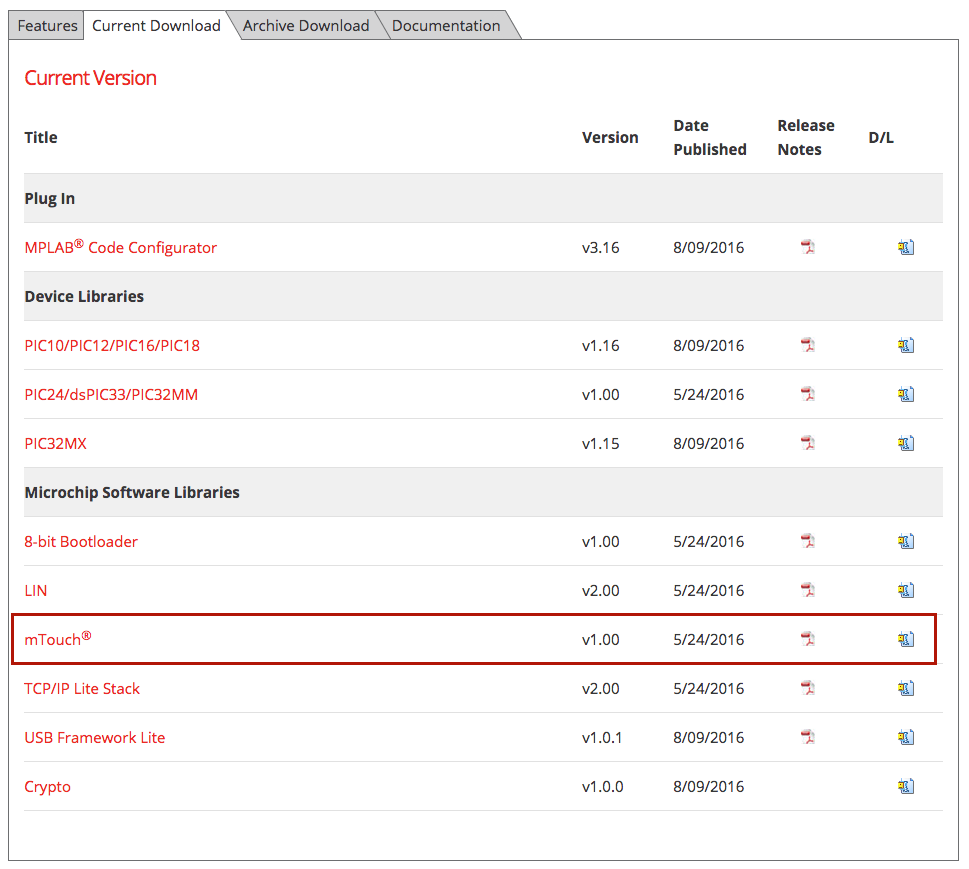Open PDF release notes for PIC10/PIC12/PIC16/PIC18
This screenshot has width=969, height=869.
click(x=808, y=346)
